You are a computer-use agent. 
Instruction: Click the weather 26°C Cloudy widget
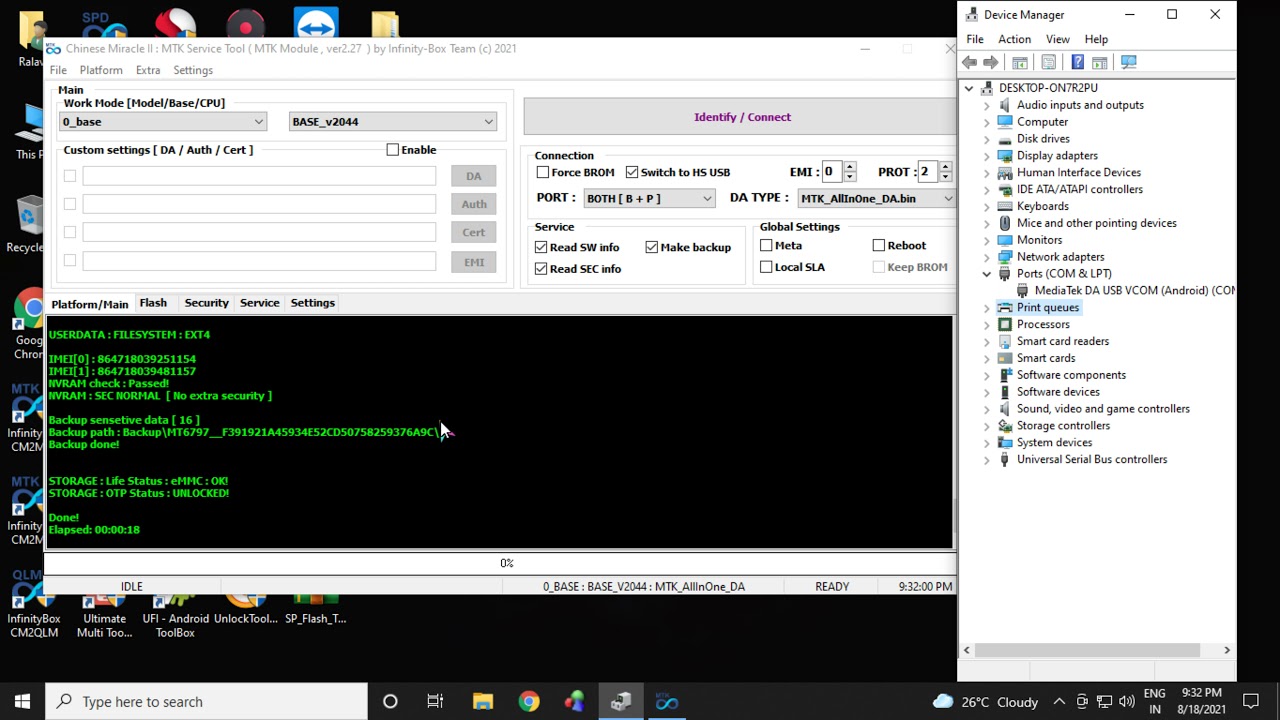pos(986,702)
